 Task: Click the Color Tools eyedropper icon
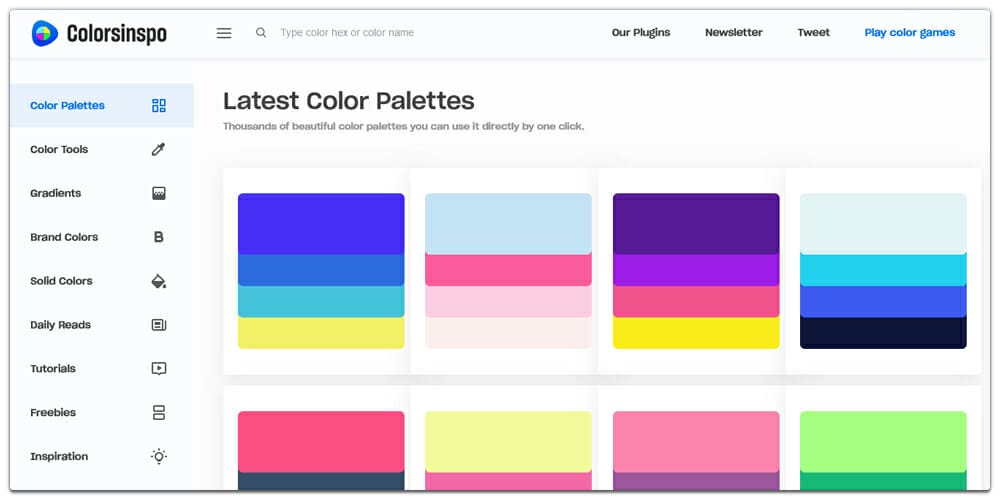coord(159,150)
